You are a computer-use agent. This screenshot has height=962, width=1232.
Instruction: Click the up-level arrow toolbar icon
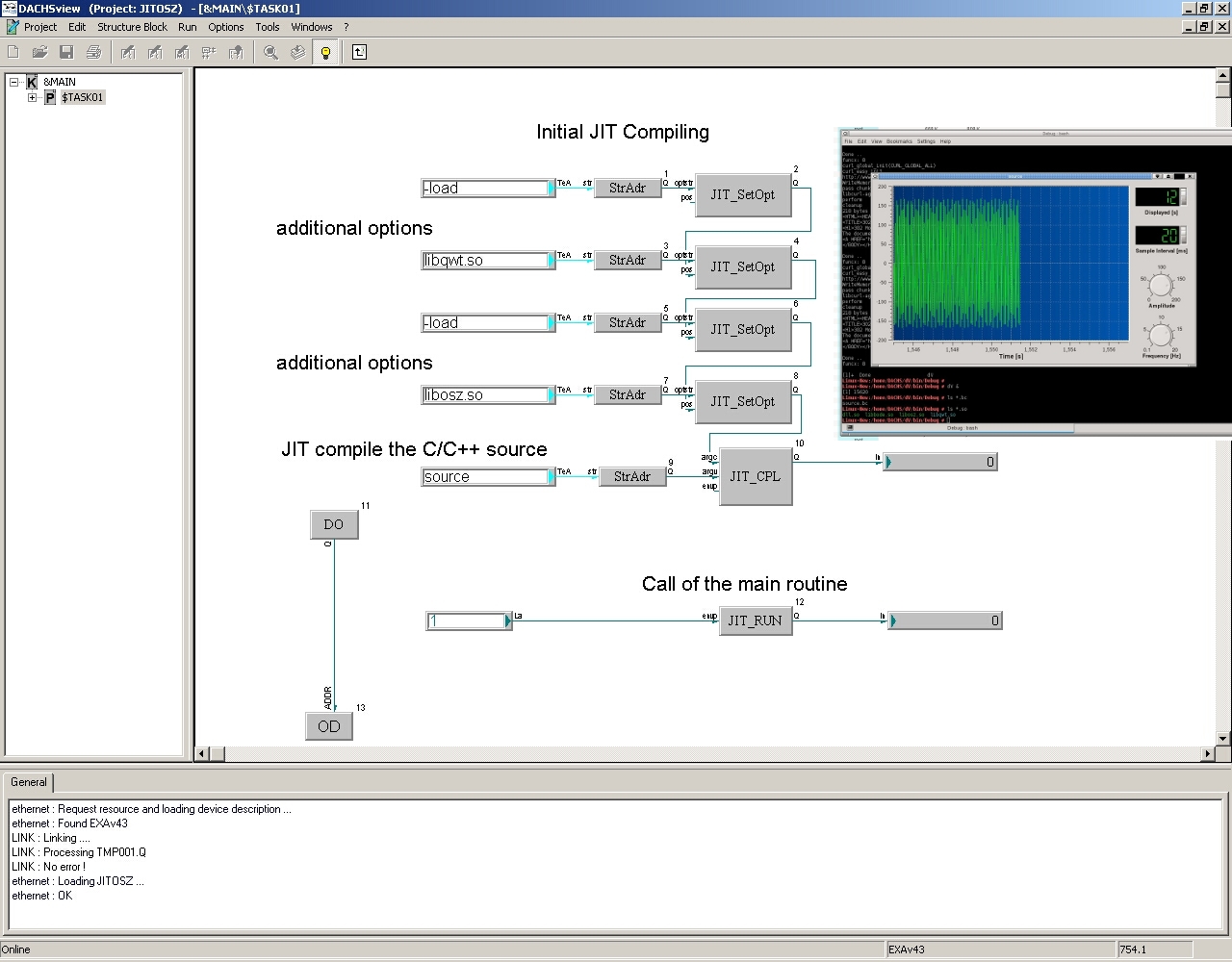(x=359, y=52)
